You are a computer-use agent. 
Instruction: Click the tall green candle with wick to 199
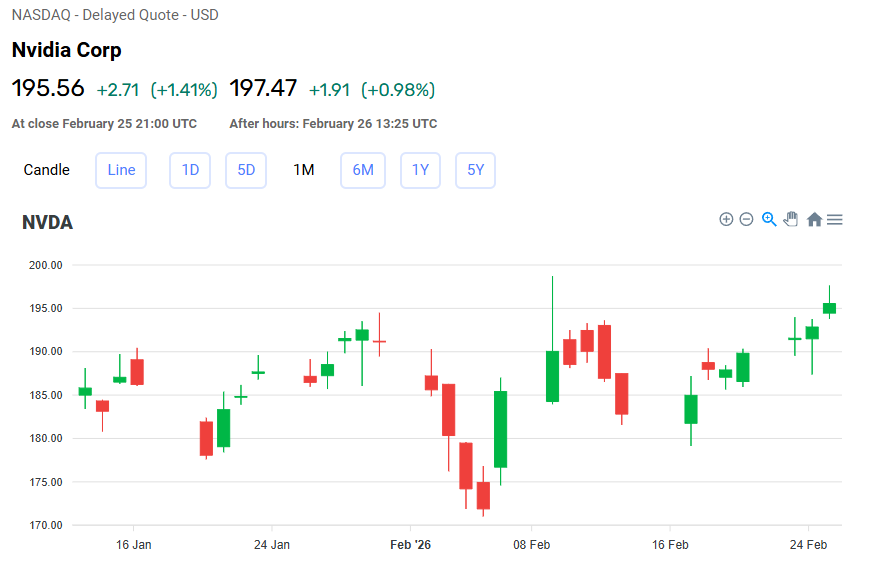tap(552, 376)
